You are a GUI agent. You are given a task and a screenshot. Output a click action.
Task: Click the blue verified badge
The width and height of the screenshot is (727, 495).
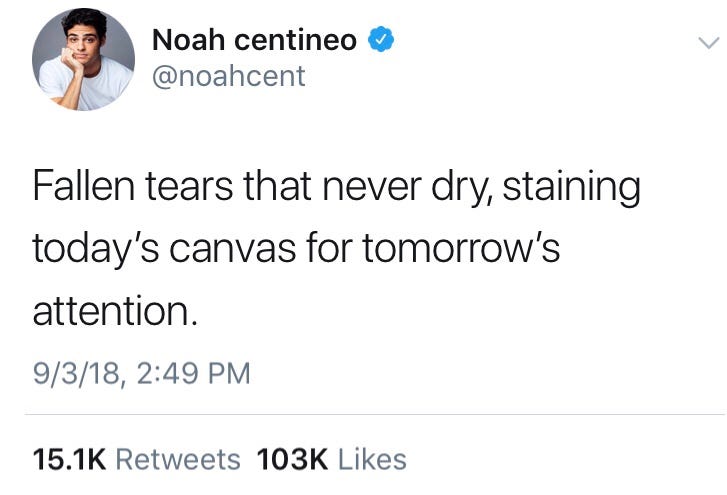[x=380, y=40]
